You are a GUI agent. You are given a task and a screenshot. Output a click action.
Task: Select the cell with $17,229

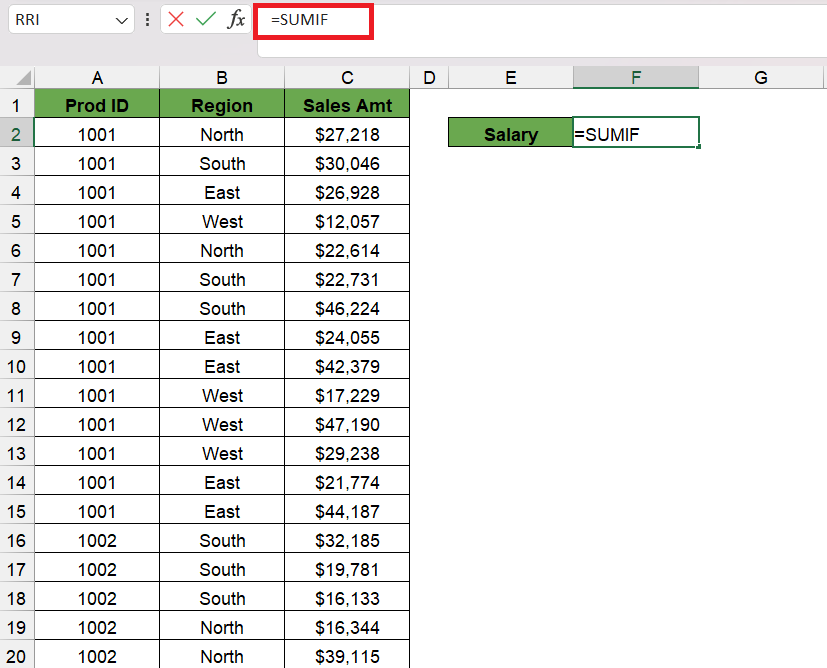(347, 395)
